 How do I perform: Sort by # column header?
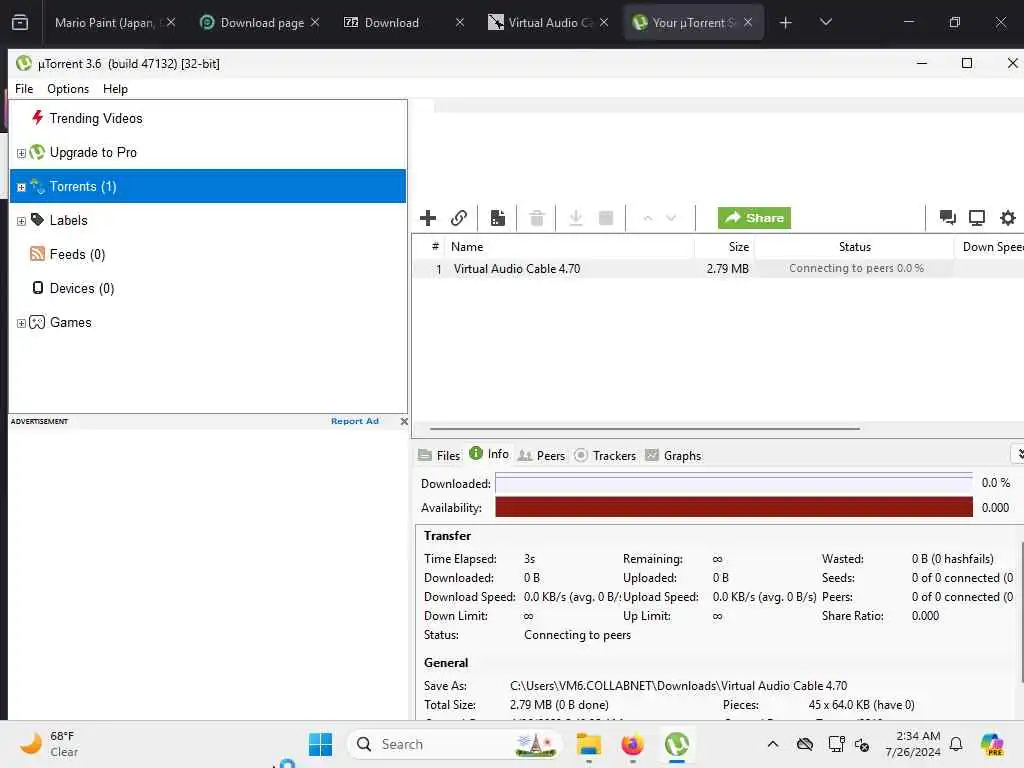[x=435, y=246]
